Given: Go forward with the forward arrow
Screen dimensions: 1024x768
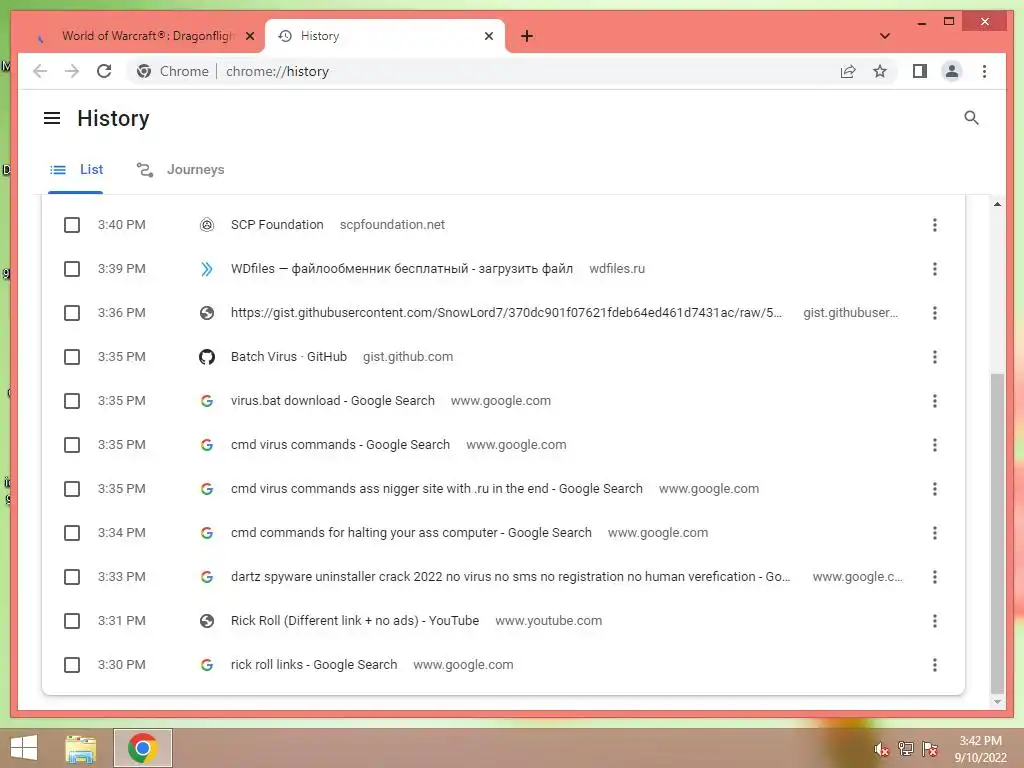Looking at the screenshot, I should tap(72, 71).
